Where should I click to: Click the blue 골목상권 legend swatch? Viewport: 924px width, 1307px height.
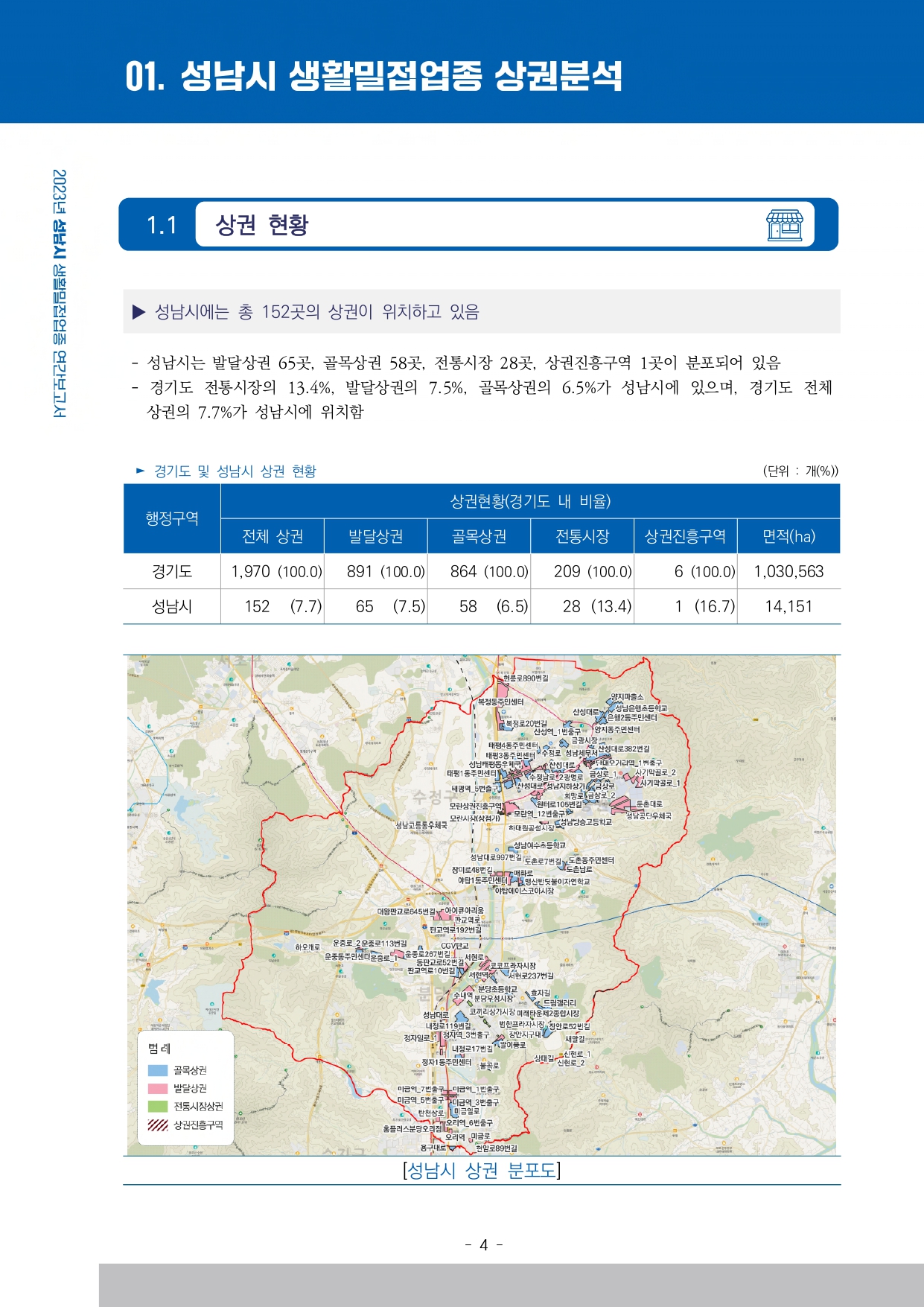pos(158,1070)
